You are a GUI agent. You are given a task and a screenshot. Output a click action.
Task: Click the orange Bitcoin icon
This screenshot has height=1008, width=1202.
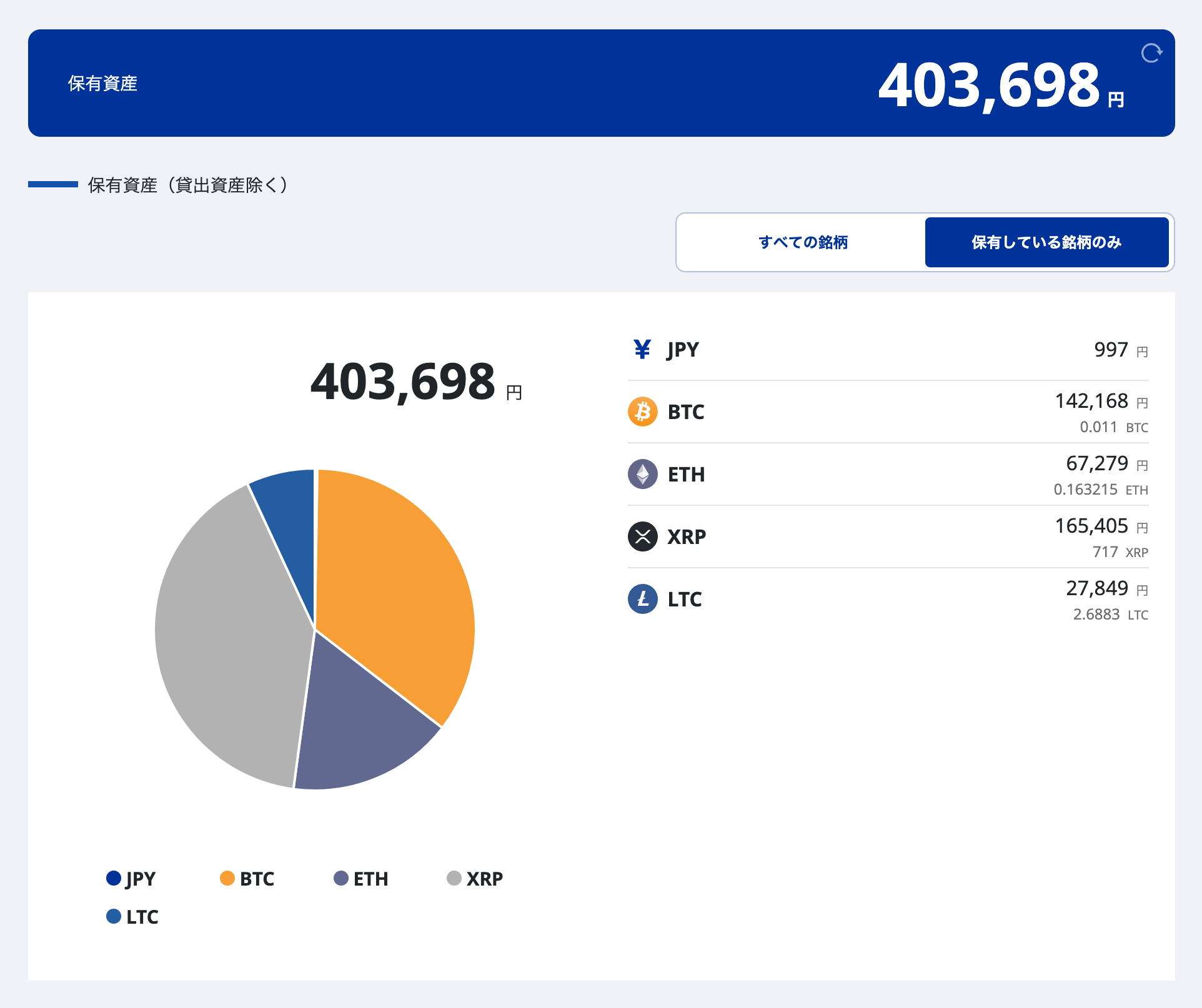click(x=642, y=412)
